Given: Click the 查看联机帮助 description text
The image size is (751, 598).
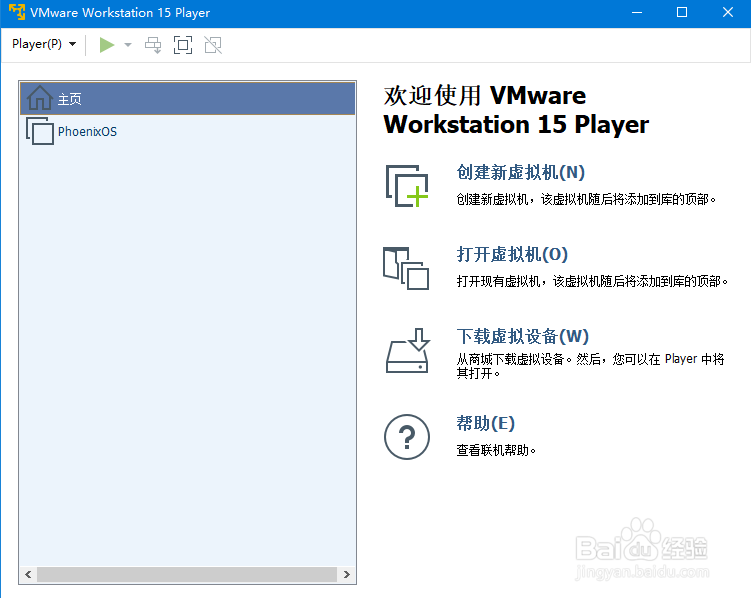Looking at the screenshot, I should tap(496, 450).
